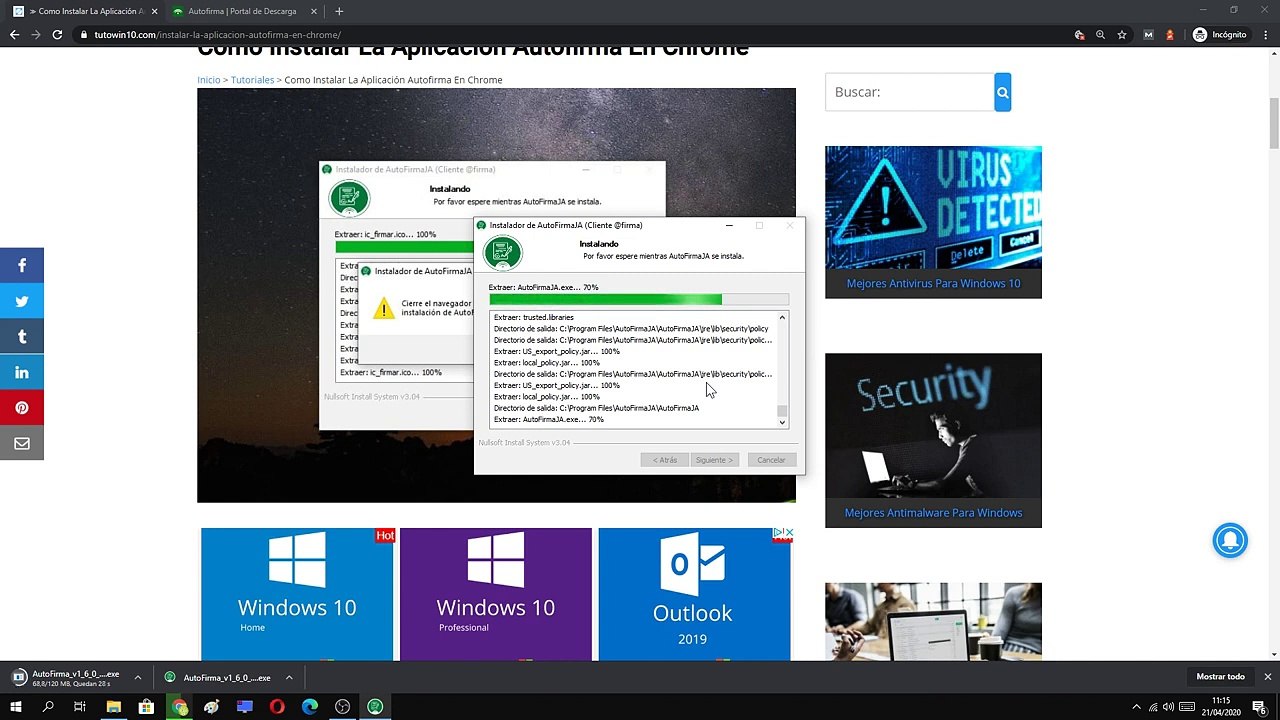The image size is (1280, 720).
Task: Open the Outlook 2019 ad tile
Action: click(x=694, y=594)
